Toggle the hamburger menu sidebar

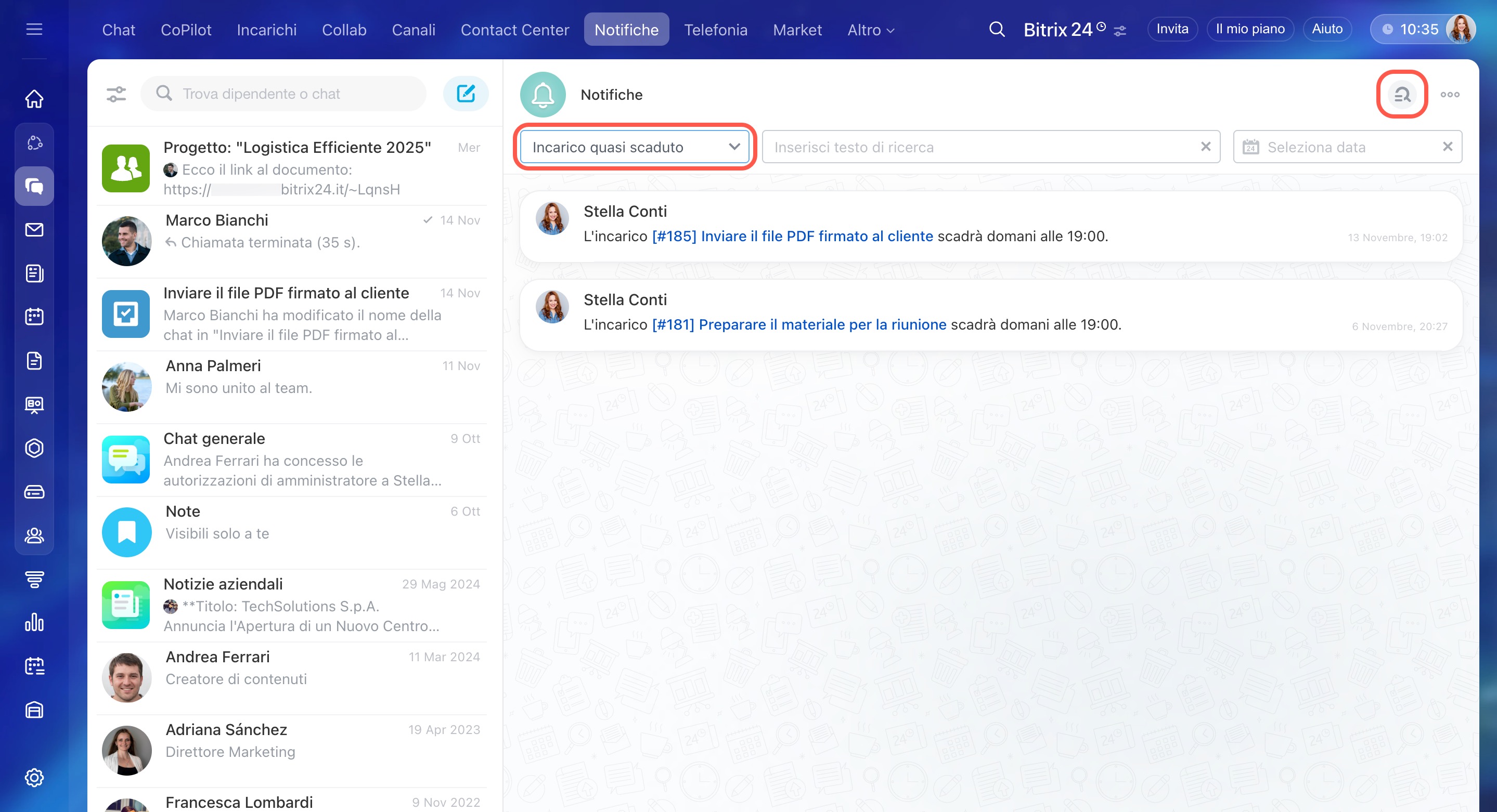[34, 29]
